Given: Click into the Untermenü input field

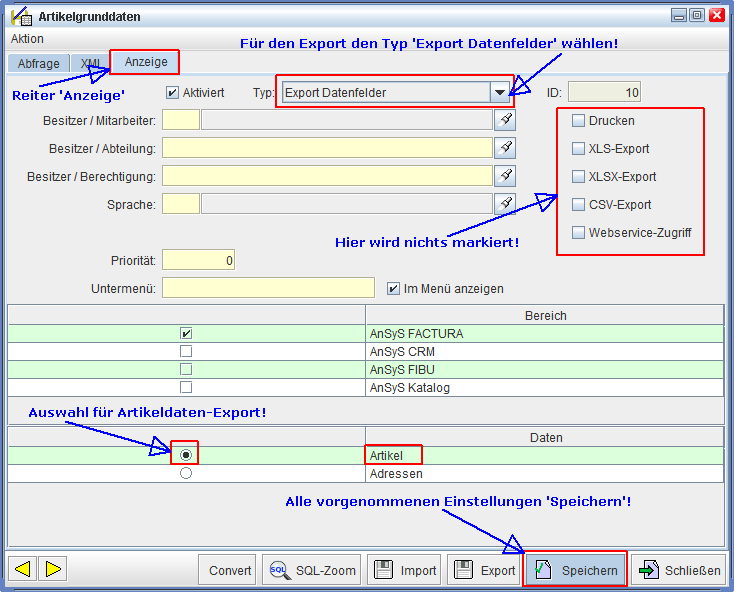Looking at the screenshot, I should (268, 288).
